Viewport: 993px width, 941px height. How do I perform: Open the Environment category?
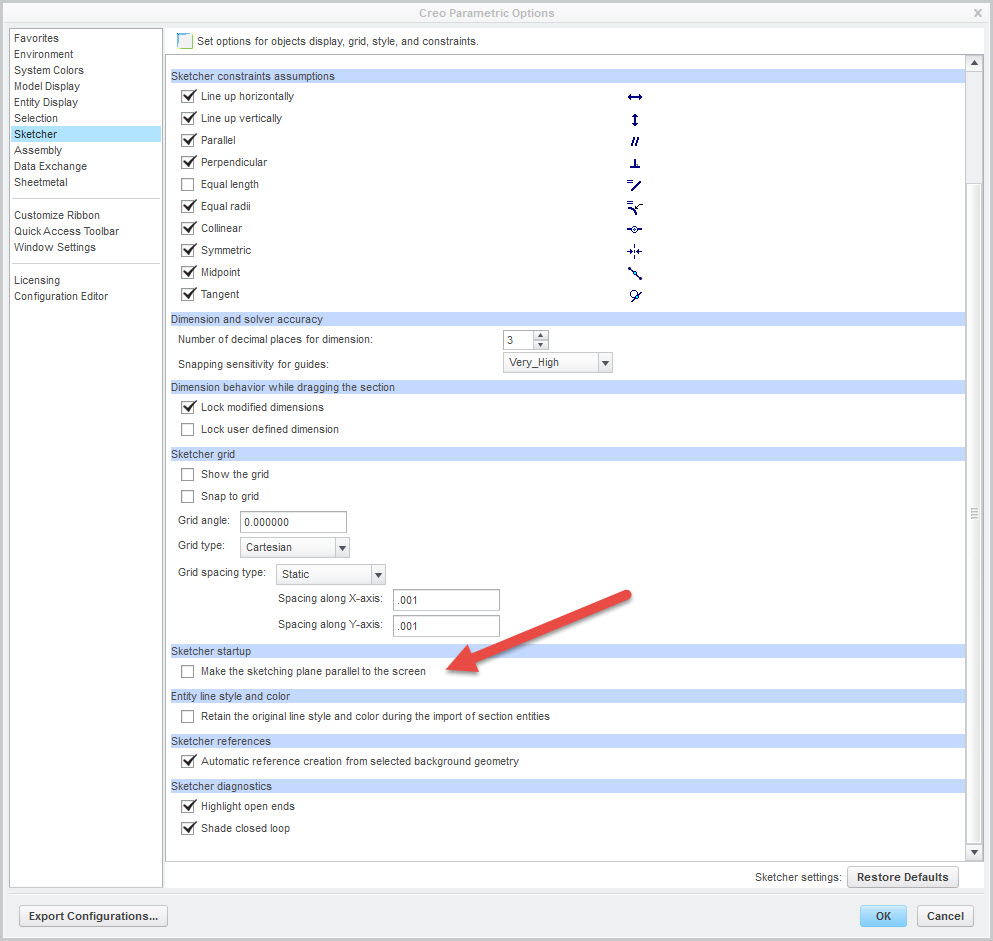[44, 54]
